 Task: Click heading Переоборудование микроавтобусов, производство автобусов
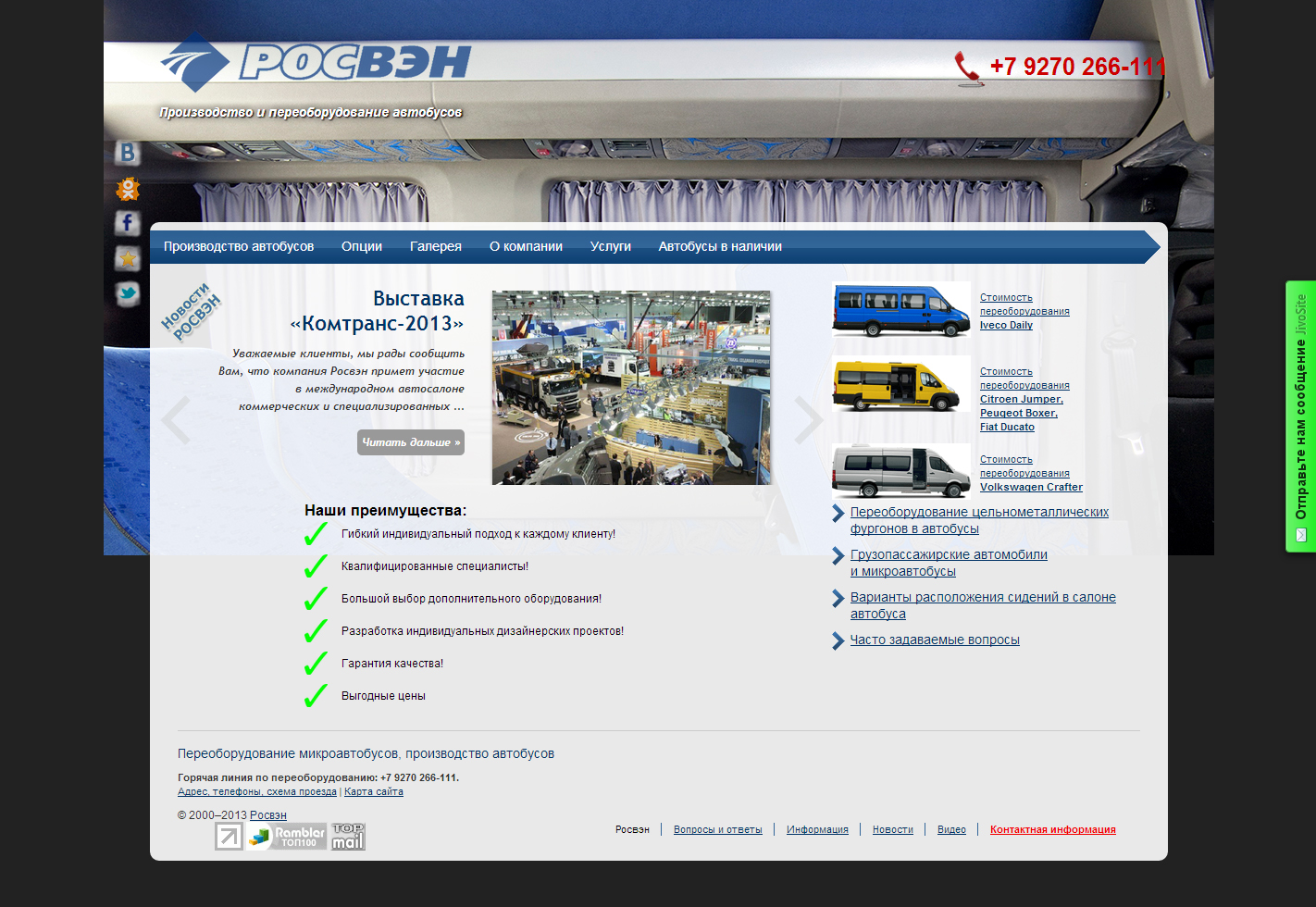[x=366, y=753]
